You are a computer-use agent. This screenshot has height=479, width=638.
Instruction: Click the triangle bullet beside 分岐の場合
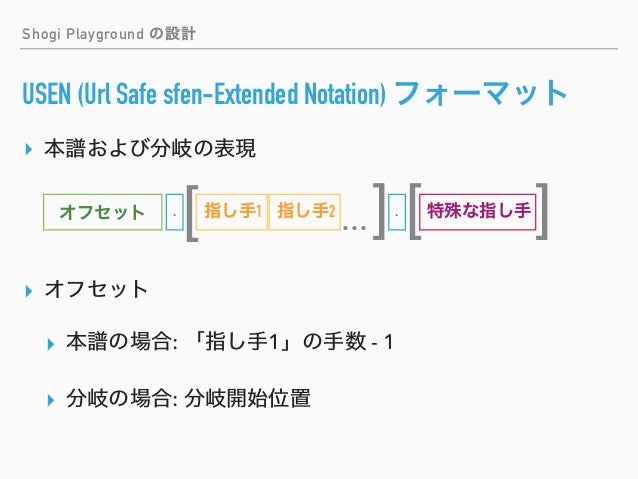[50, 400]
